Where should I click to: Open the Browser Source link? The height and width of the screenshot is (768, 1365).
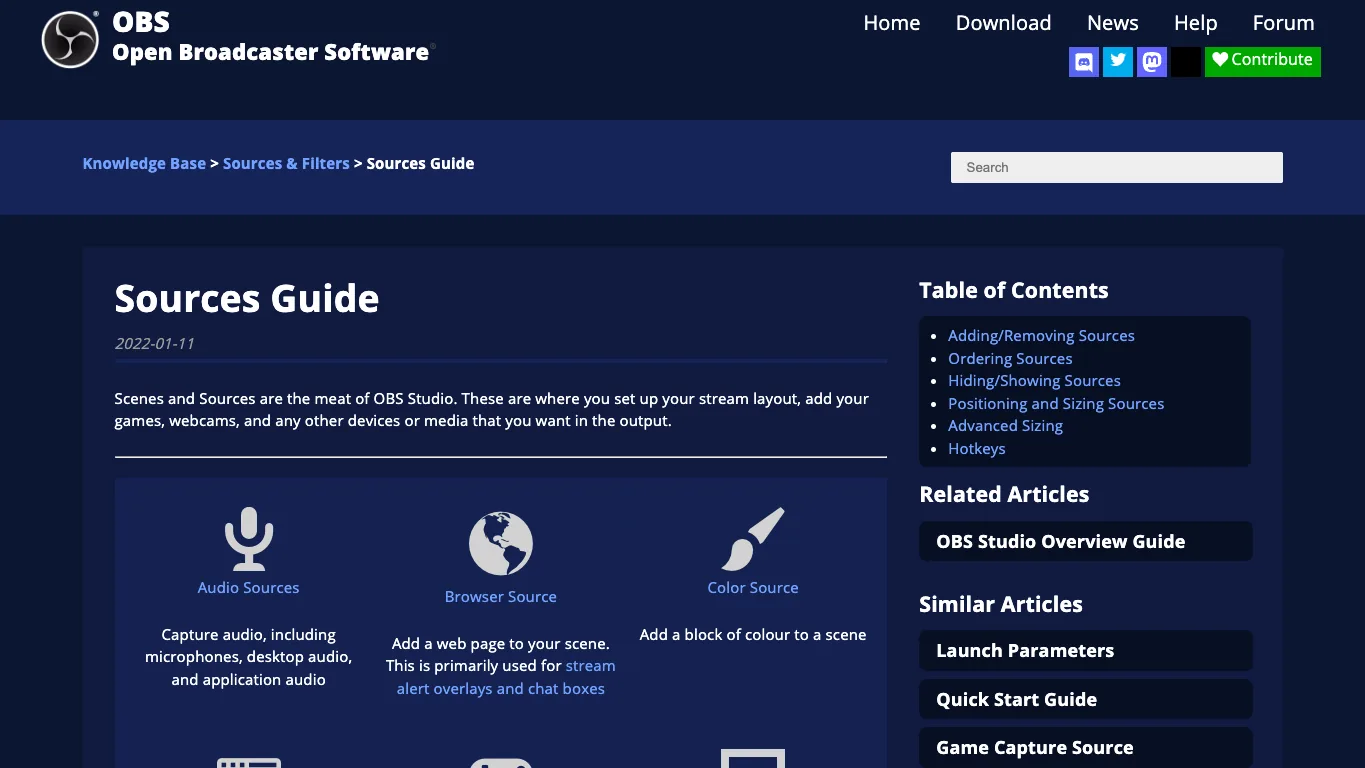pyautogui.click(x=501, y=597)
